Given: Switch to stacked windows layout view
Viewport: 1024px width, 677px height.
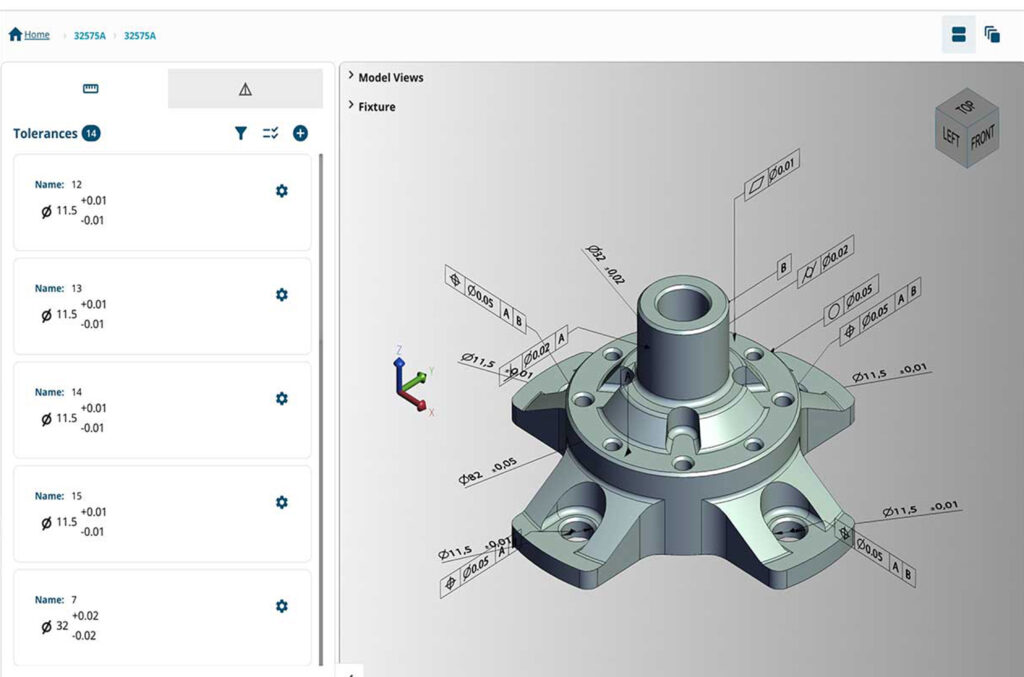Looking at the screenshot, I should [x=992, y=35].
